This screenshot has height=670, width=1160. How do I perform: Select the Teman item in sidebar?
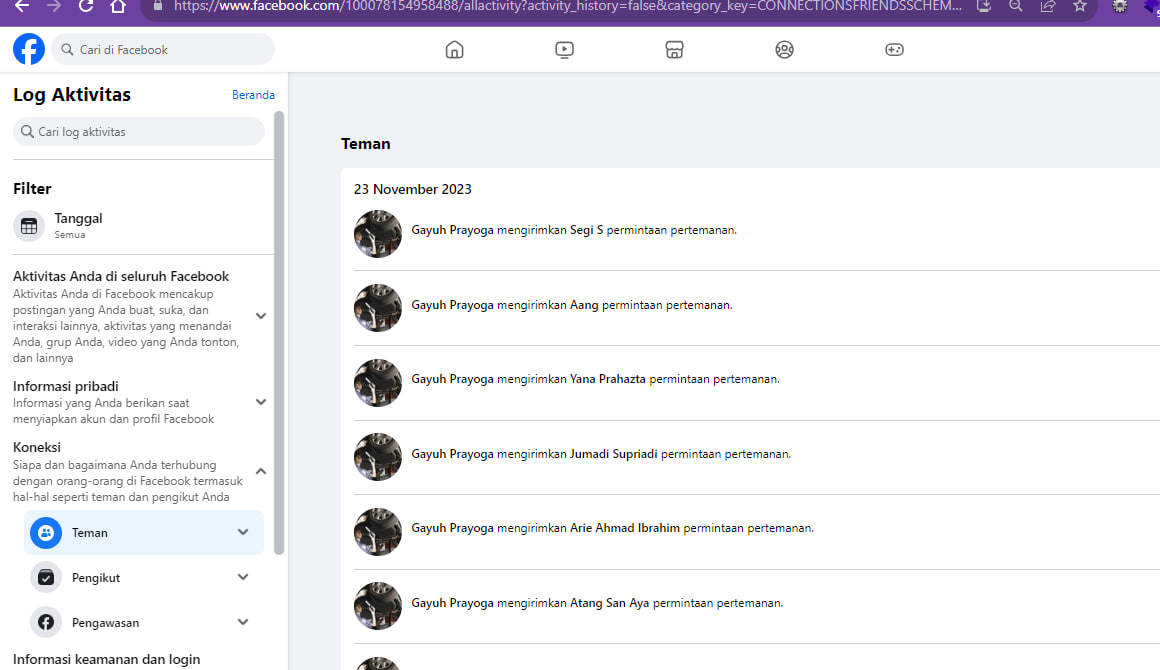pyautogui.click(x=144, y=532)
